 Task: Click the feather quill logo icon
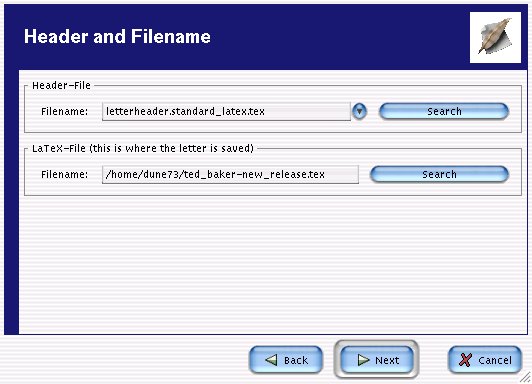495,37
